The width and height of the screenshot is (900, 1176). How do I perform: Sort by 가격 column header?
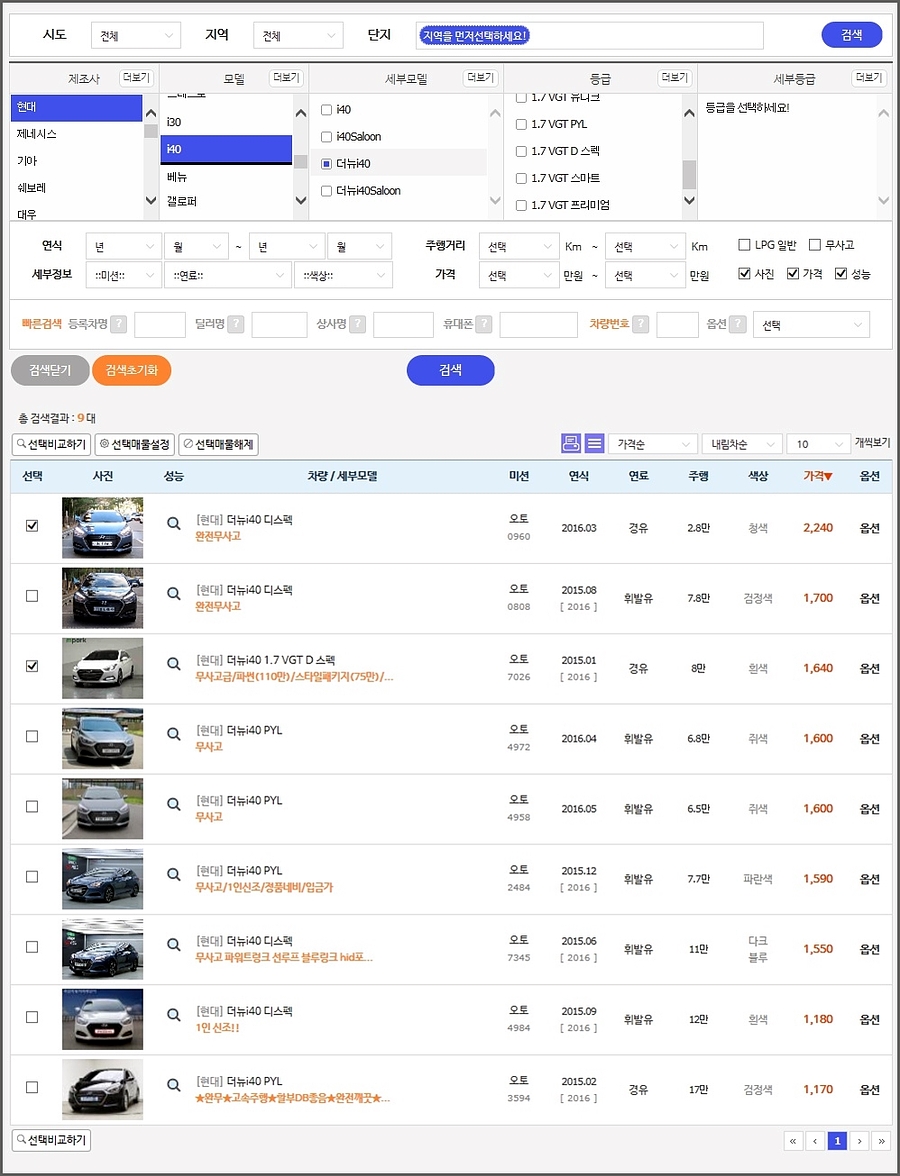tap(818, 476)
